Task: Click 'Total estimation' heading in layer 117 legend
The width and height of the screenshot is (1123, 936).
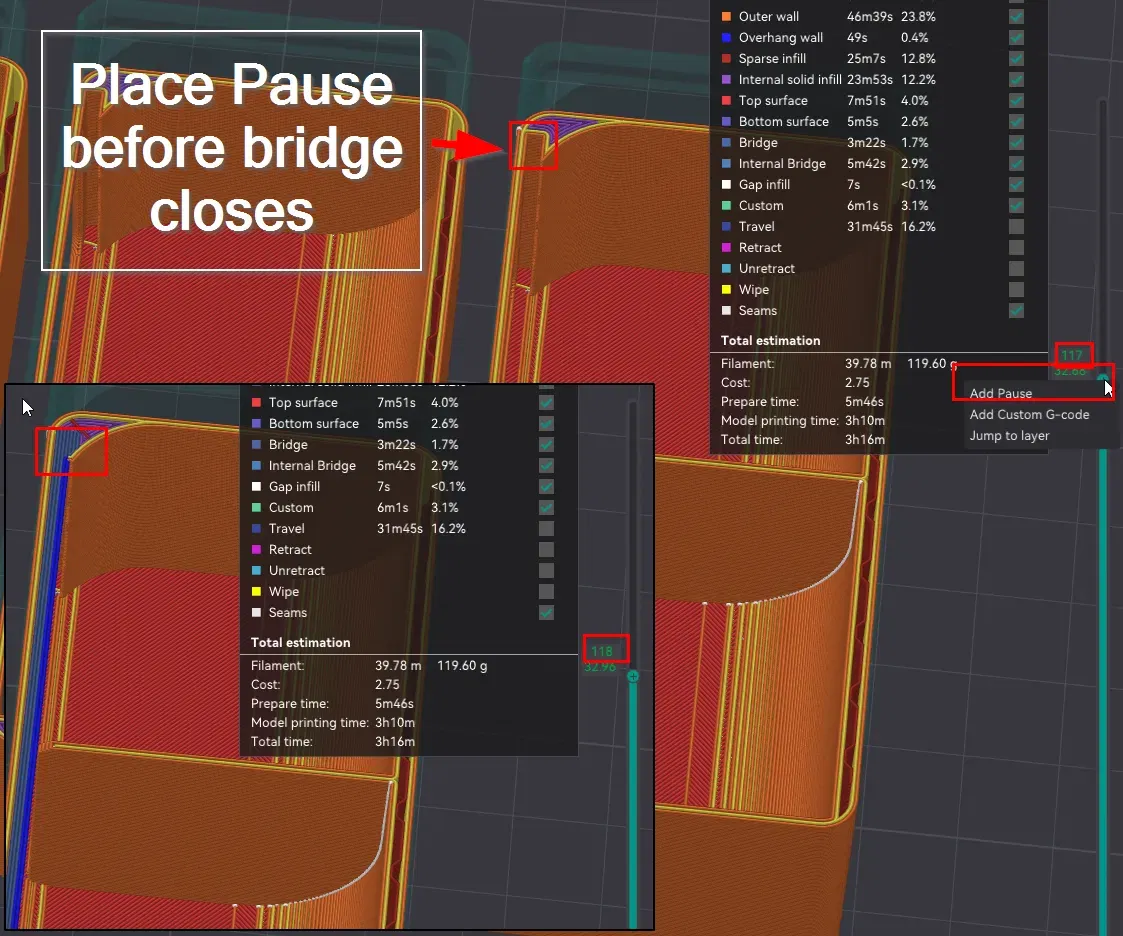Action: [x=770, y=341]
